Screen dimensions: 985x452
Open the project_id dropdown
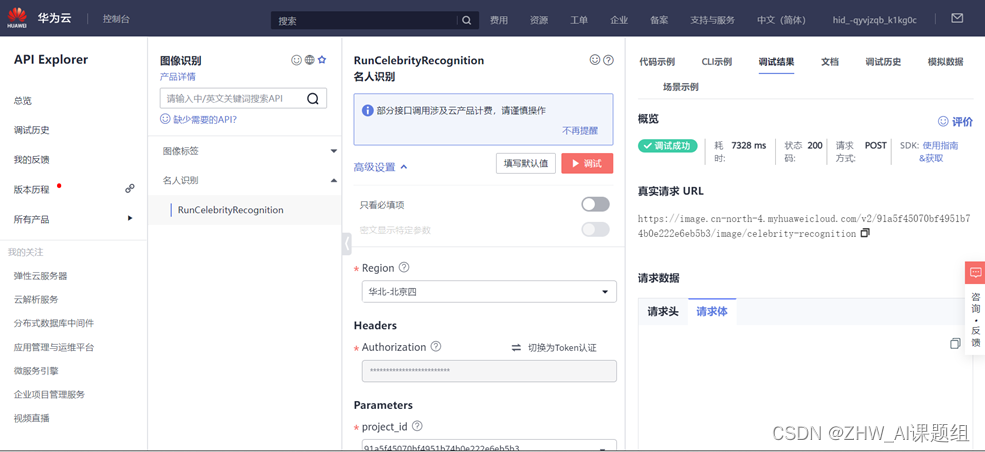coord(489,446)
